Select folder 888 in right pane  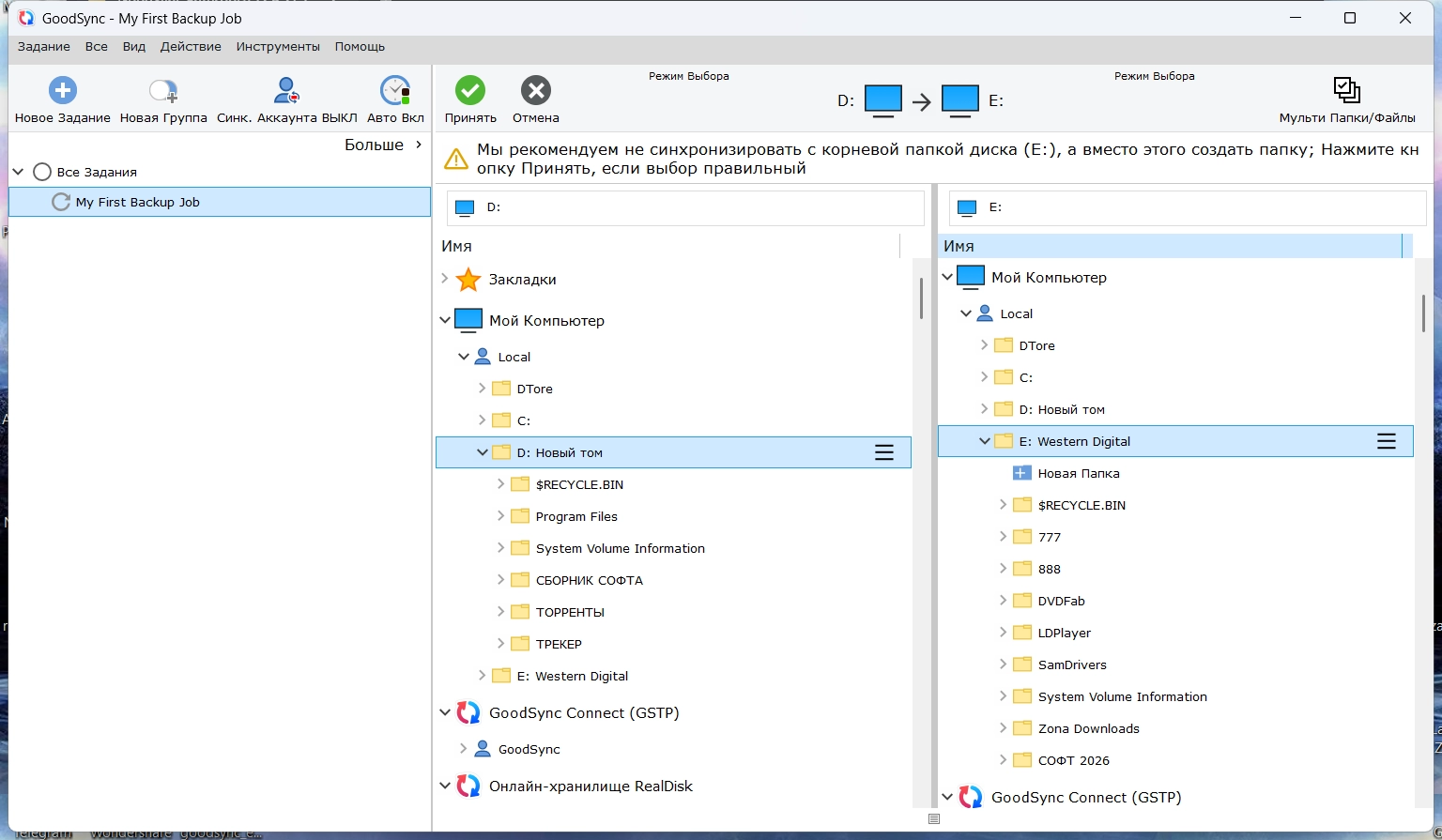point(1050,569)
